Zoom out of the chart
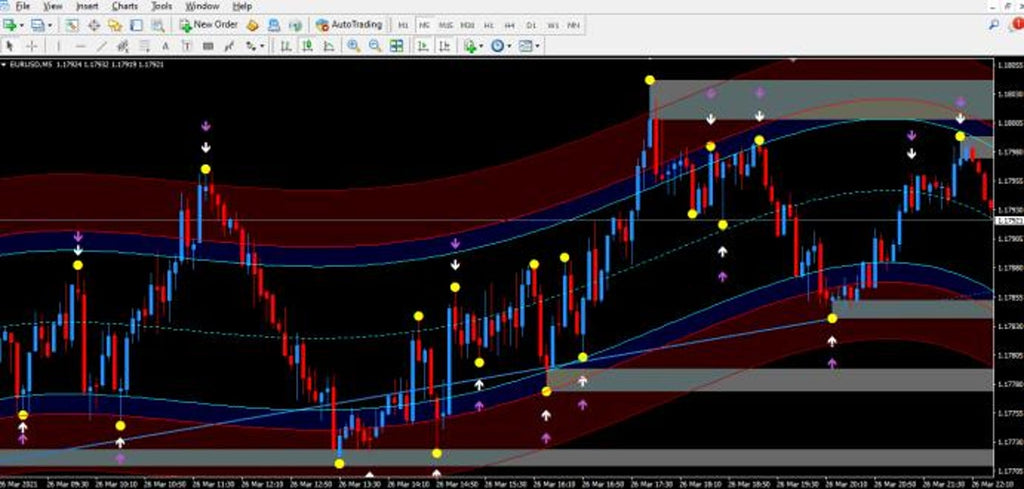 point(375,46)
